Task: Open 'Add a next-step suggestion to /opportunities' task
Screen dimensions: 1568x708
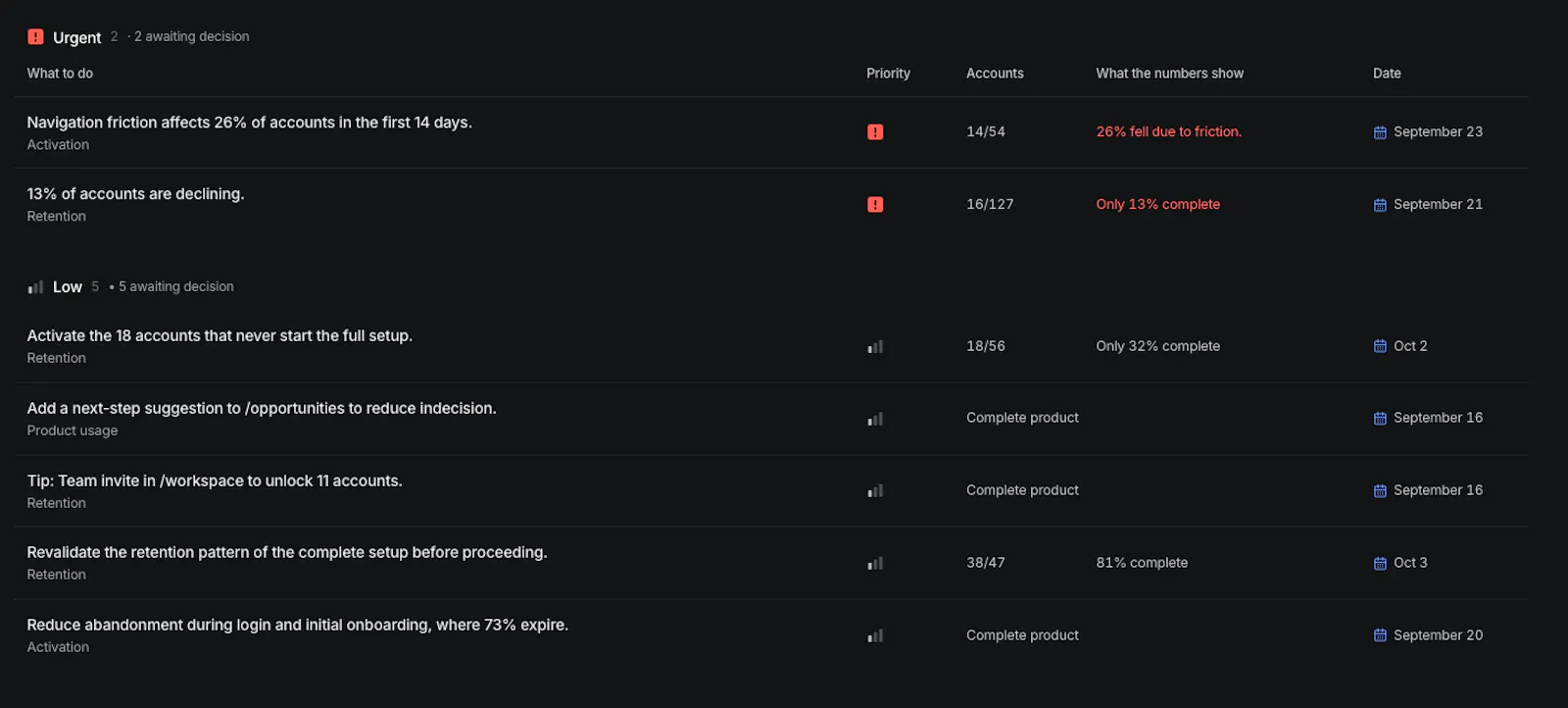Action: [x=262, y=408]
